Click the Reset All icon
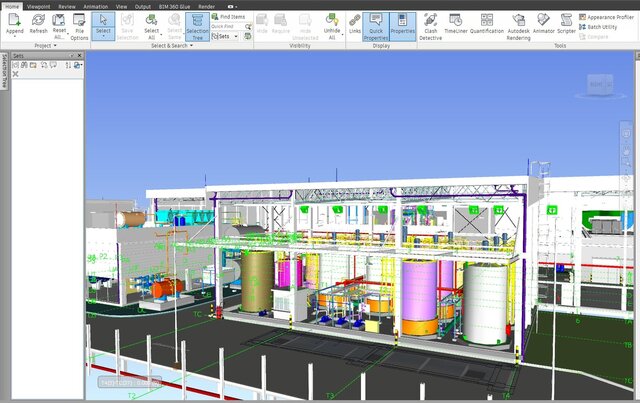This screenshot has width=640, height=403. 59,20
